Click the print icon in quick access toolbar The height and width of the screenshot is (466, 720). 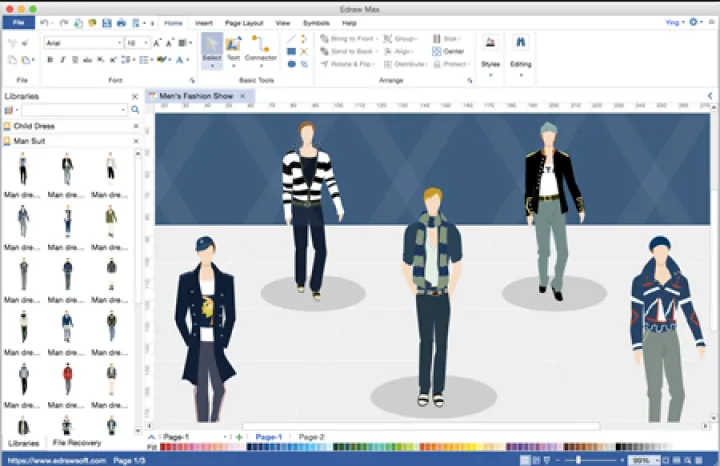(x=121, y=22)
